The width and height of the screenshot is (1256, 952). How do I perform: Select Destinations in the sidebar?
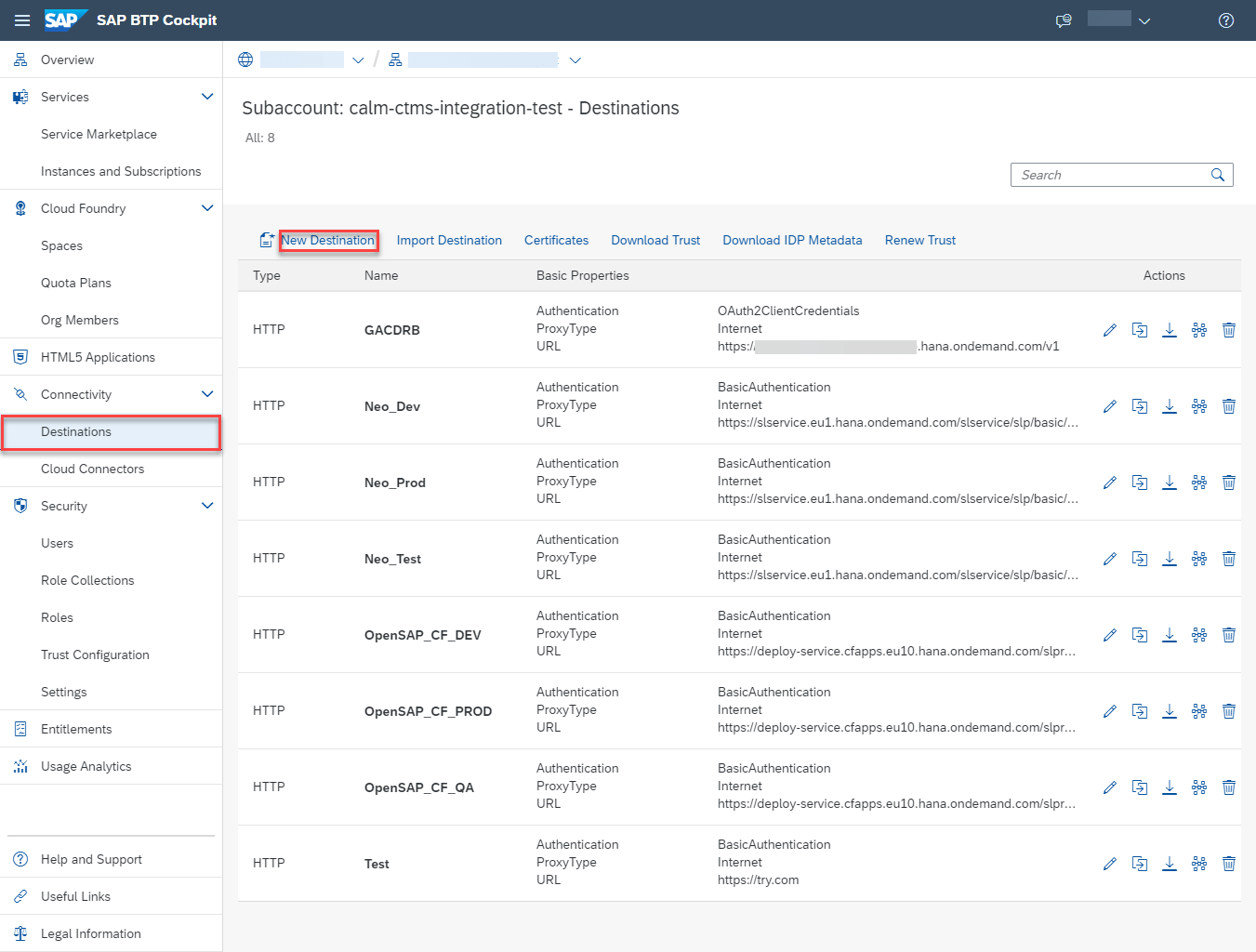111,432
